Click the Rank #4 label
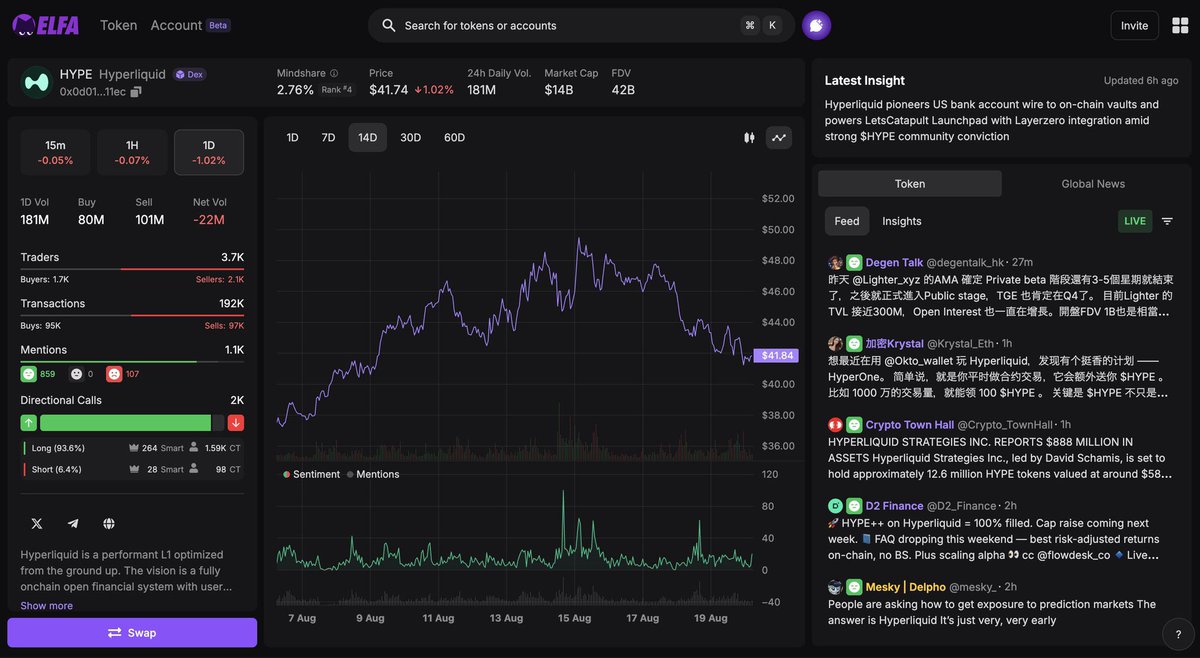The width and height of the screenshot is (1200, 658). click(x=337, y=90)
